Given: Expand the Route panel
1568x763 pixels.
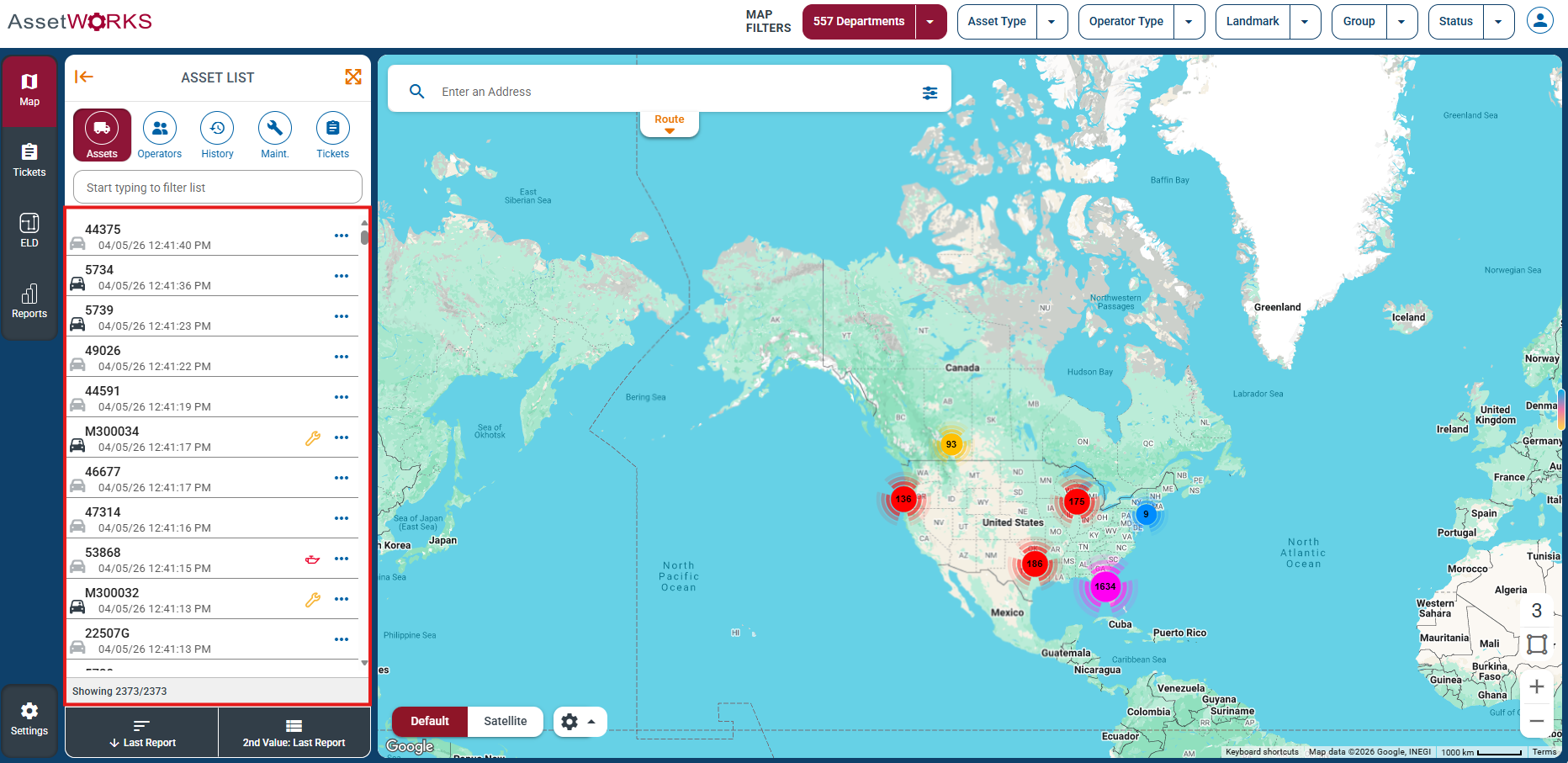Looking at the screenshot, I should coord(670,124).
